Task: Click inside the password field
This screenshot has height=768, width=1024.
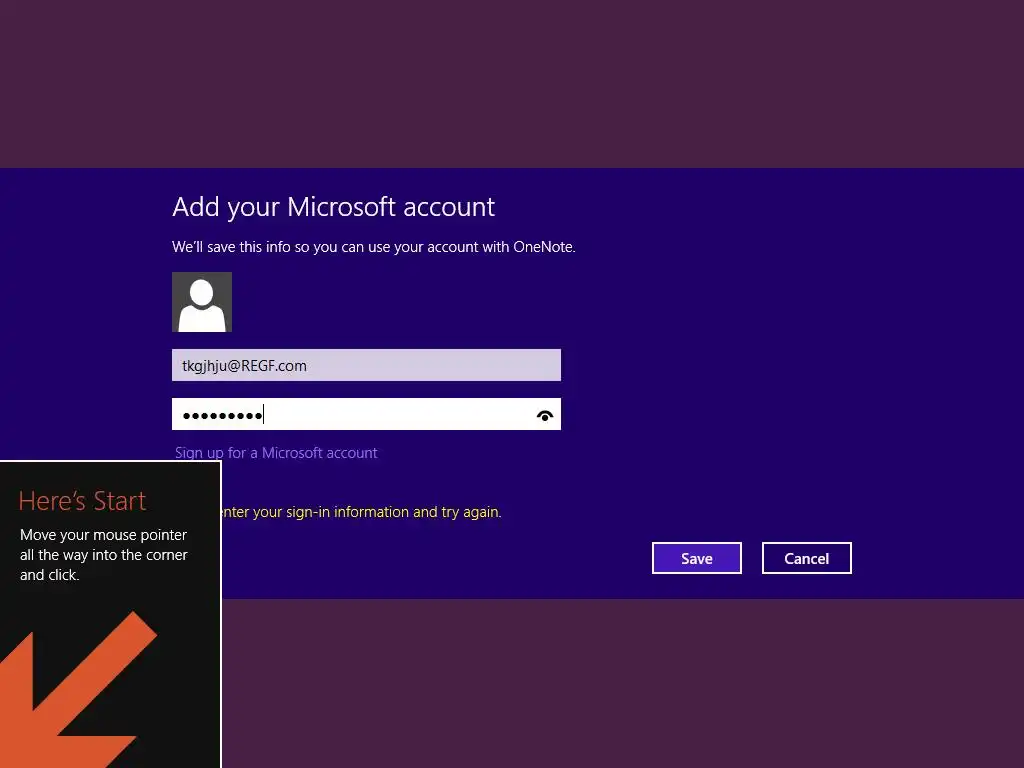Action: tap(366, 414)
